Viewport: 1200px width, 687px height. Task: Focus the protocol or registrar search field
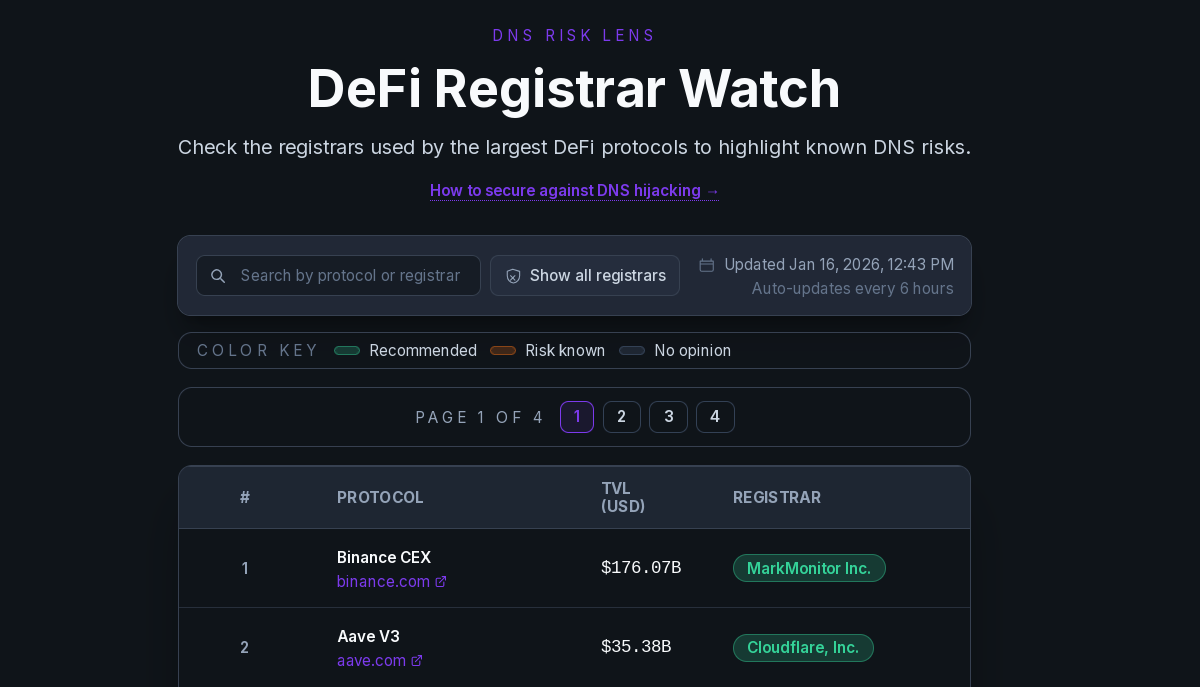(x=350, y=276)
